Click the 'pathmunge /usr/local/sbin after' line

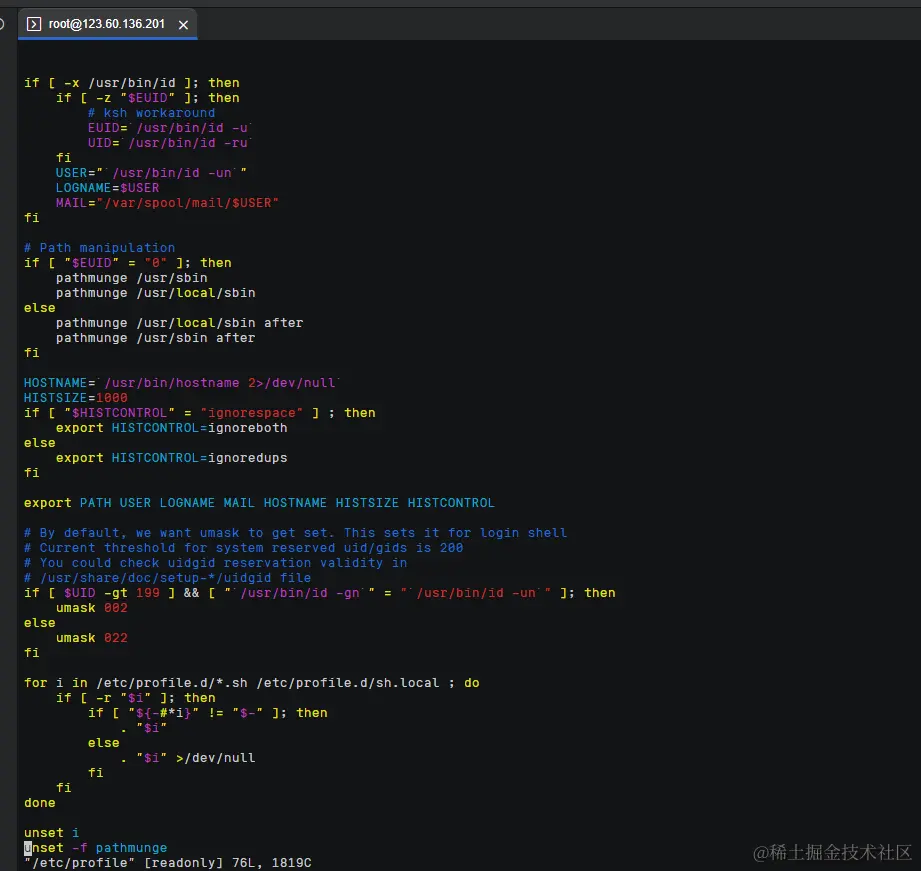179,323
